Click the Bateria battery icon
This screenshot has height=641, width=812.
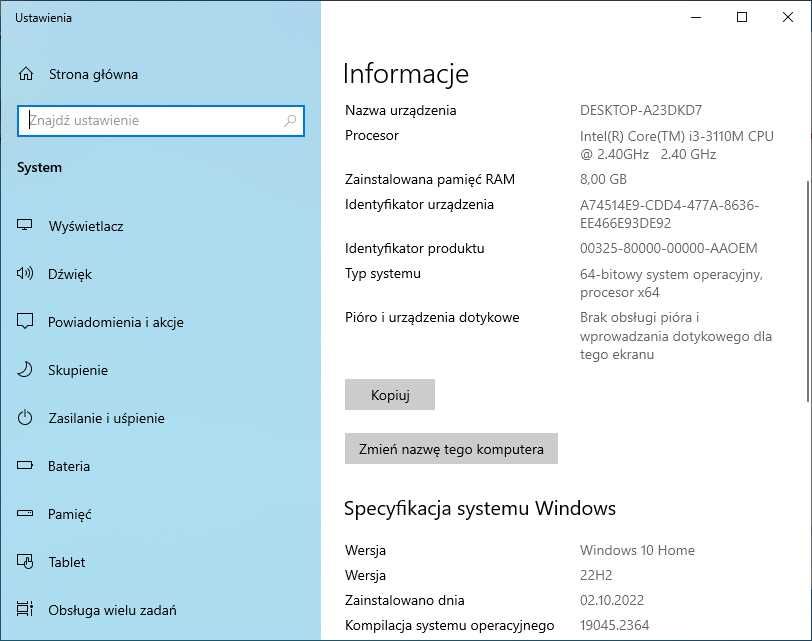coord(25,465)
